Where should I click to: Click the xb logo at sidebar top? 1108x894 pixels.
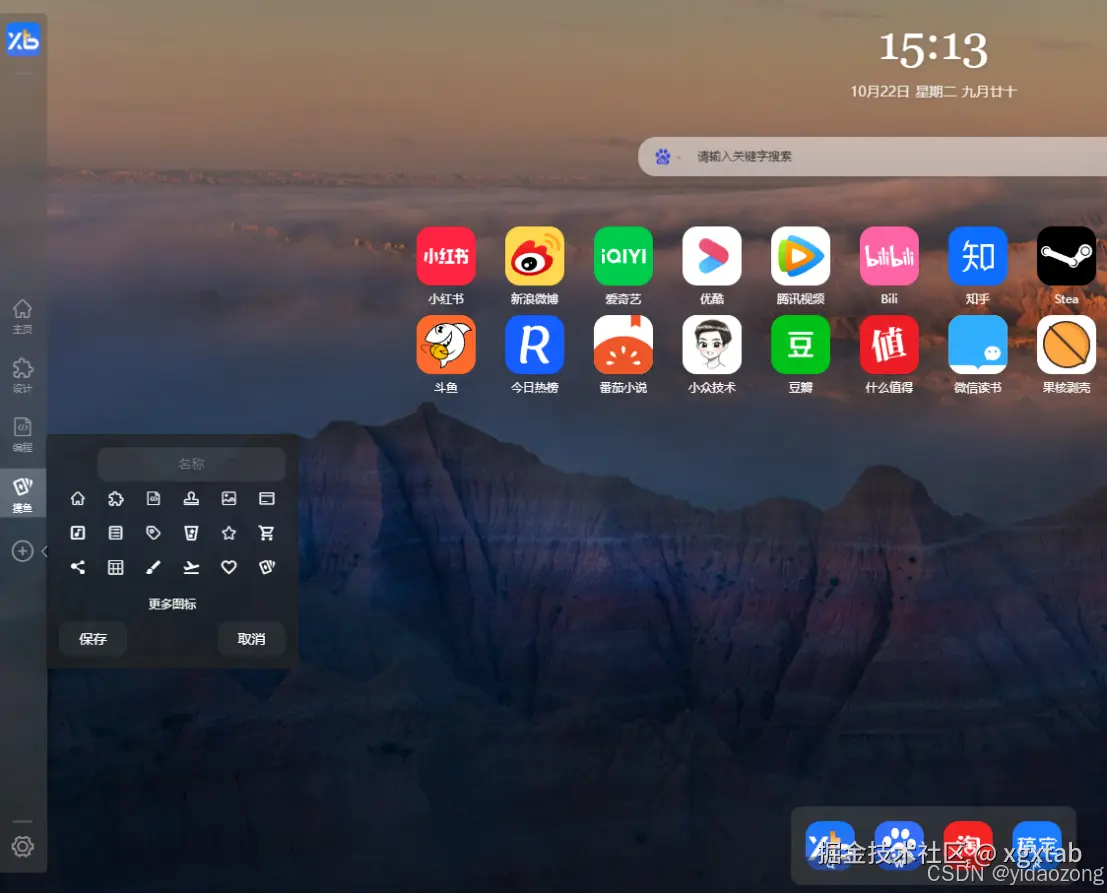(x=23, y=40)
